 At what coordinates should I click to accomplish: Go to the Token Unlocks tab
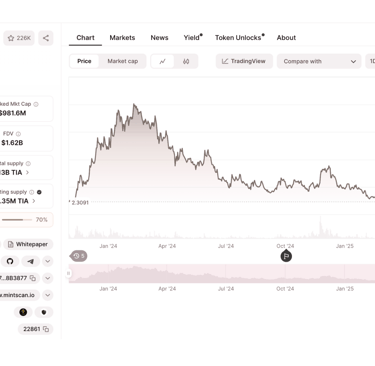(x=239, y=38)
